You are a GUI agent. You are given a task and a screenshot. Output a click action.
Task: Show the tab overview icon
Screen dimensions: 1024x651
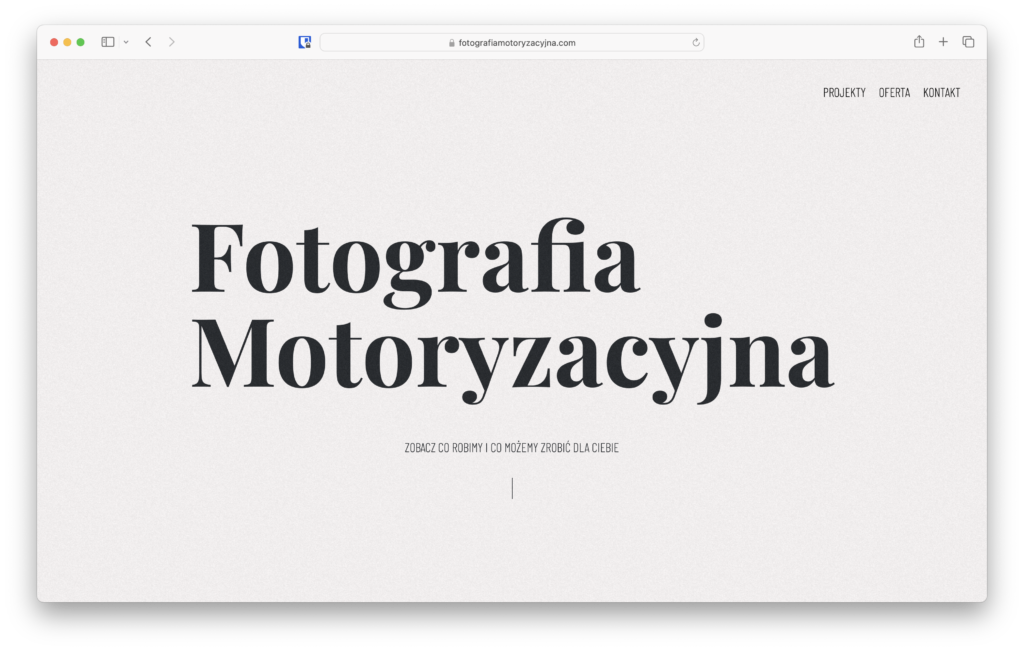coord(968,42)
